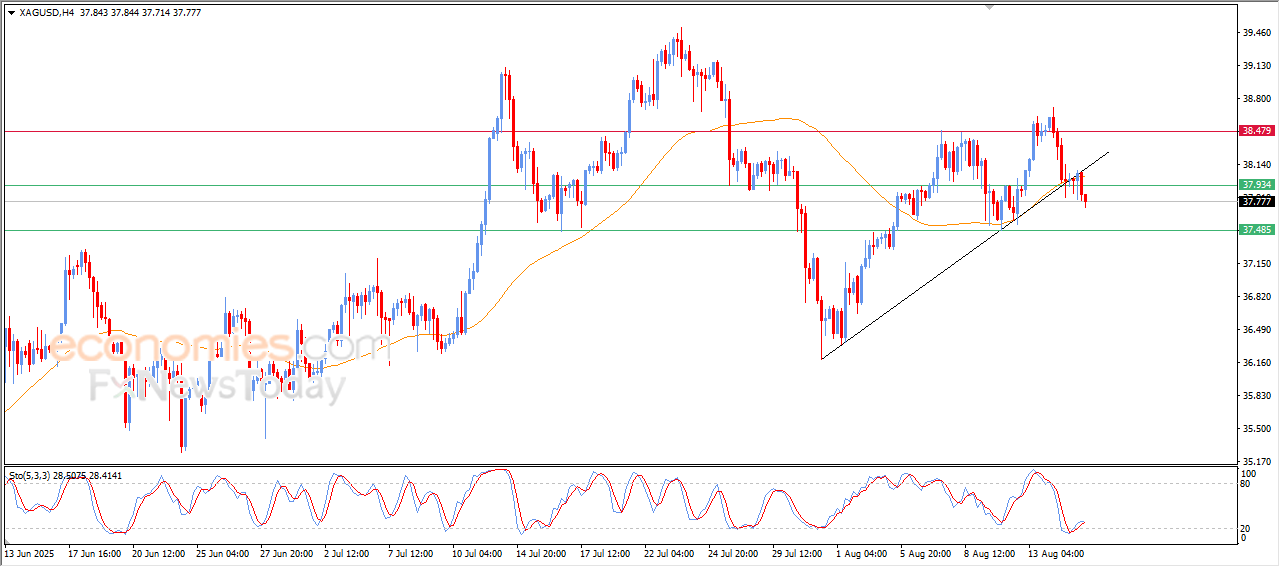The width and height of the screenshot is (1280, 567).
Task: Click the 13 Jun 2025 date label
Action: 28,552
